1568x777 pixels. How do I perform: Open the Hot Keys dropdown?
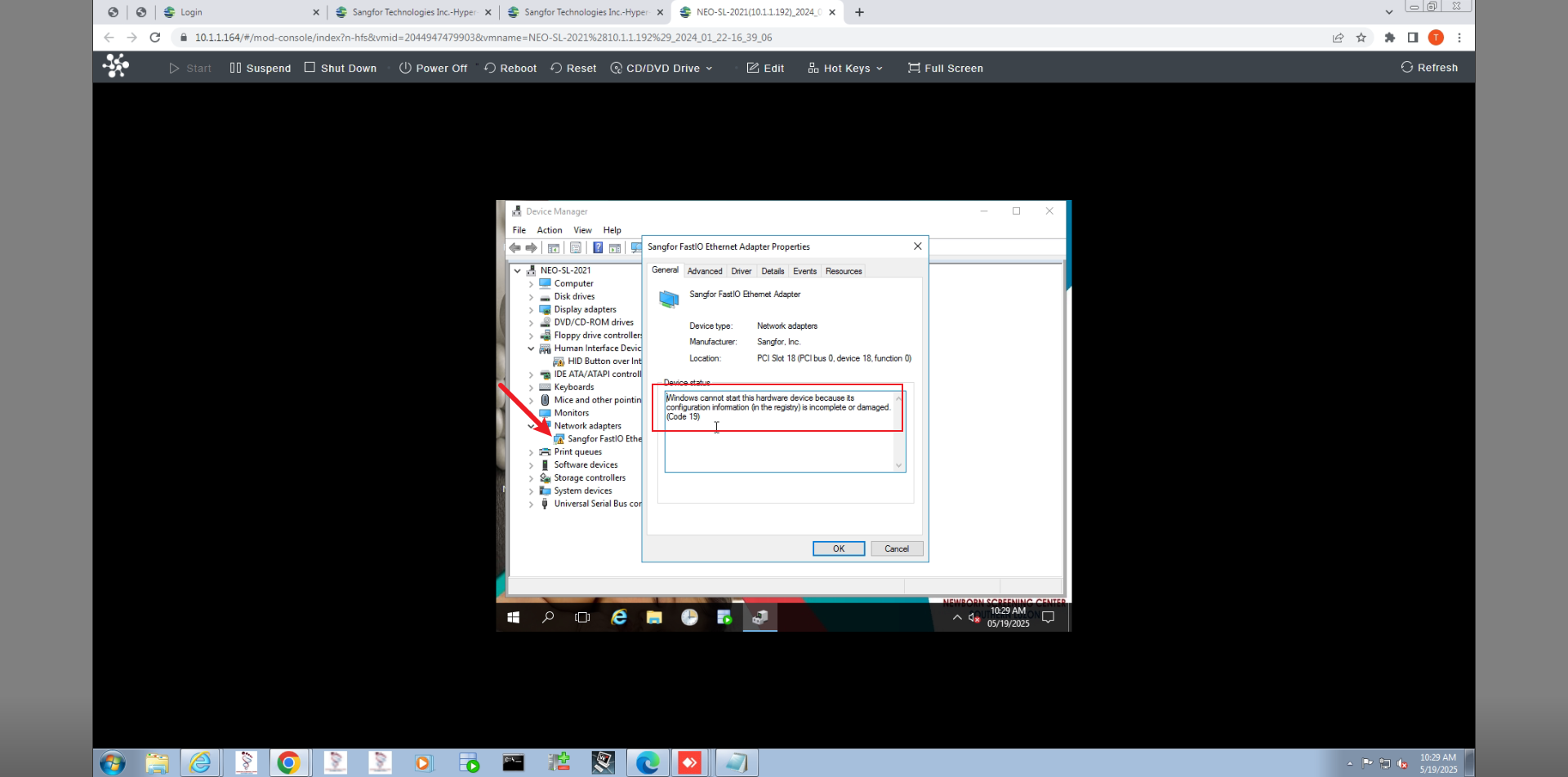845,68
